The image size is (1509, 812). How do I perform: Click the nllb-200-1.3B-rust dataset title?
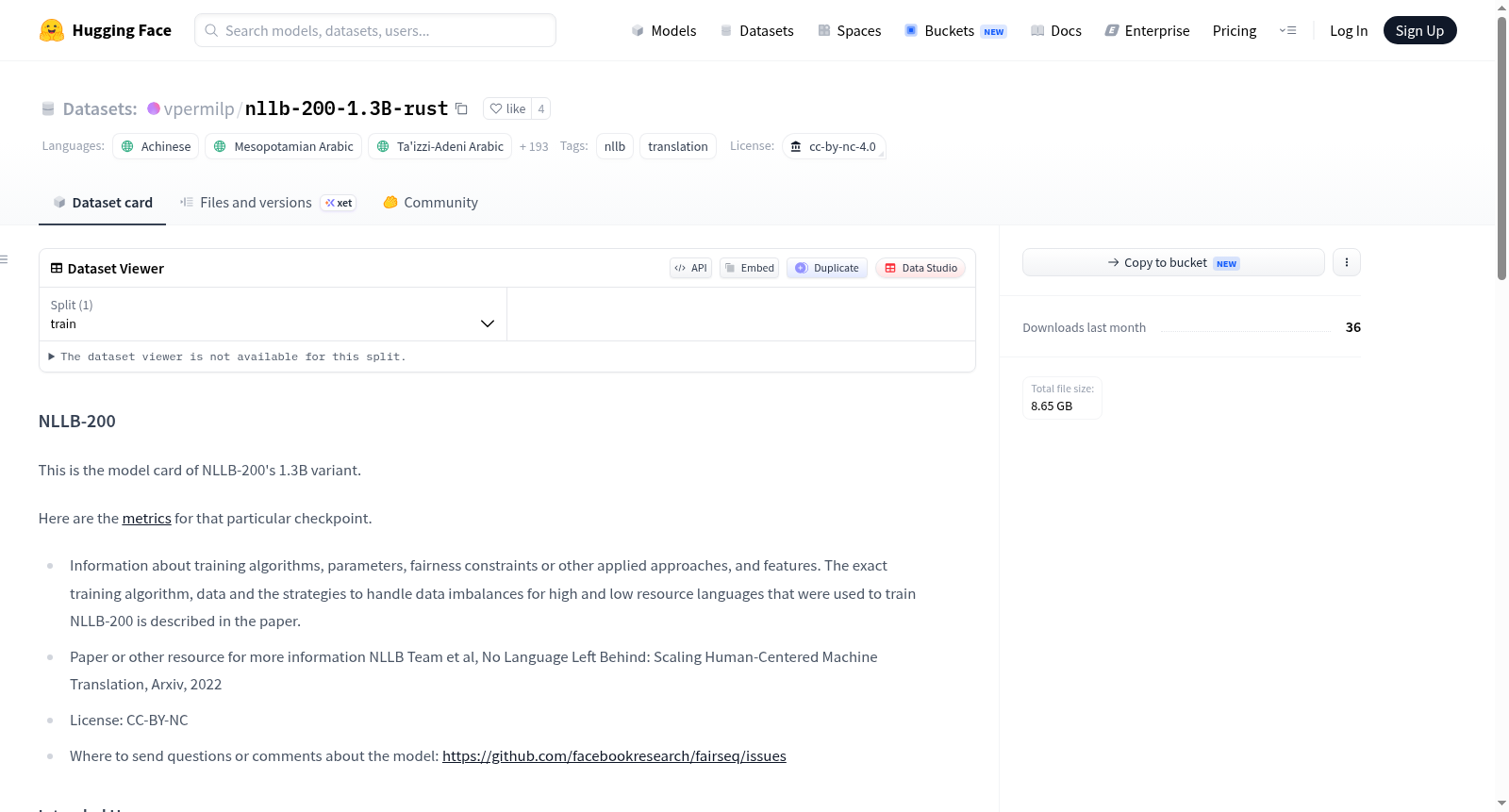coord(346,108)
